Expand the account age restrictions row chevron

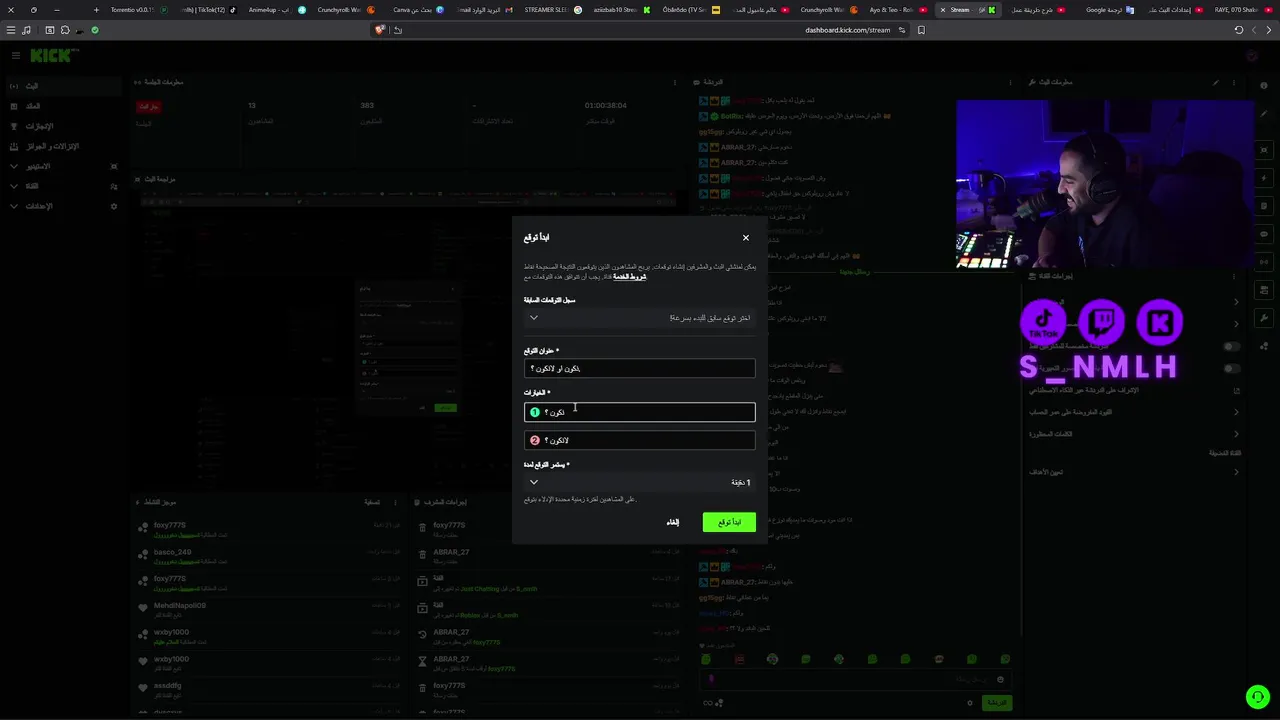pyautogui.click(x=1236, y=412)
